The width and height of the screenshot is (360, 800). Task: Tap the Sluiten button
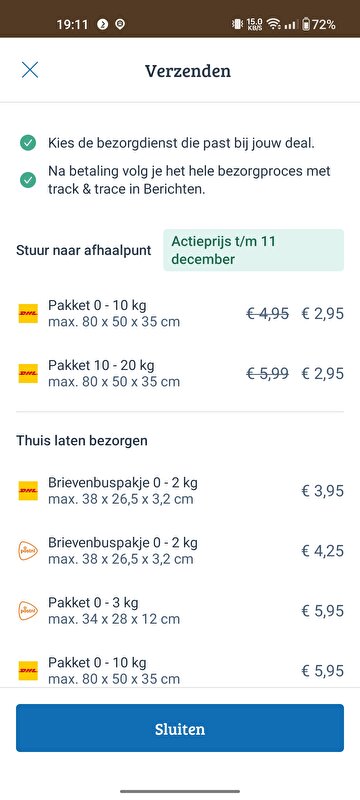pyautogui.click(x=180, y=728)
